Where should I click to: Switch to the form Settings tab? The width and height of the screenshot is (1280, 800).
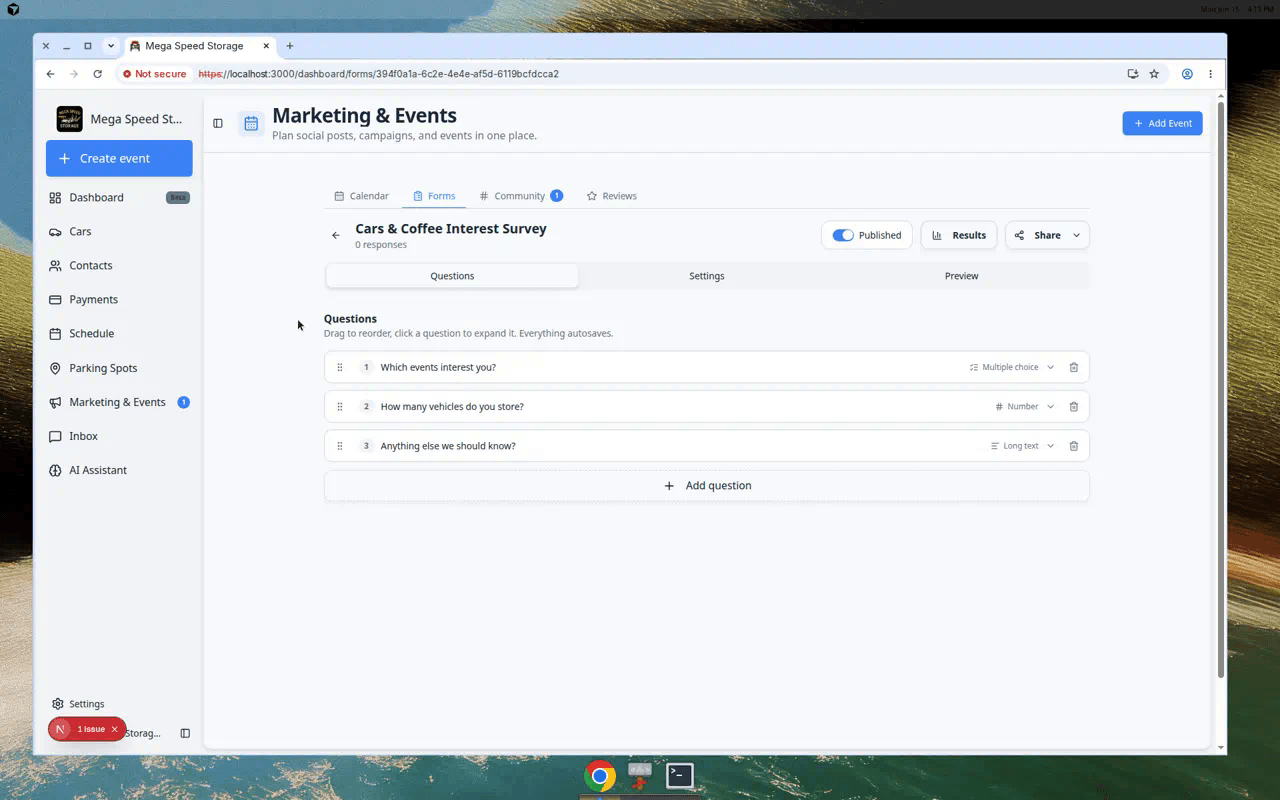706,276
